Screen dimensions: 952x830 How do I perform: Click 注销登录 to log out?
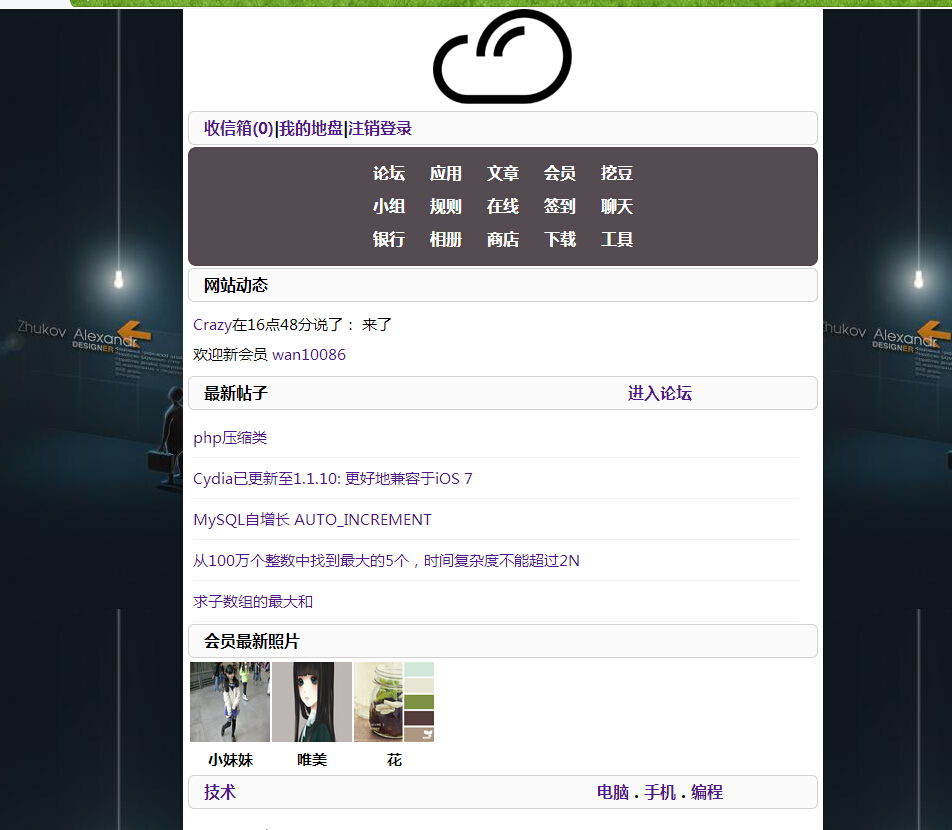tap(380, 129)
